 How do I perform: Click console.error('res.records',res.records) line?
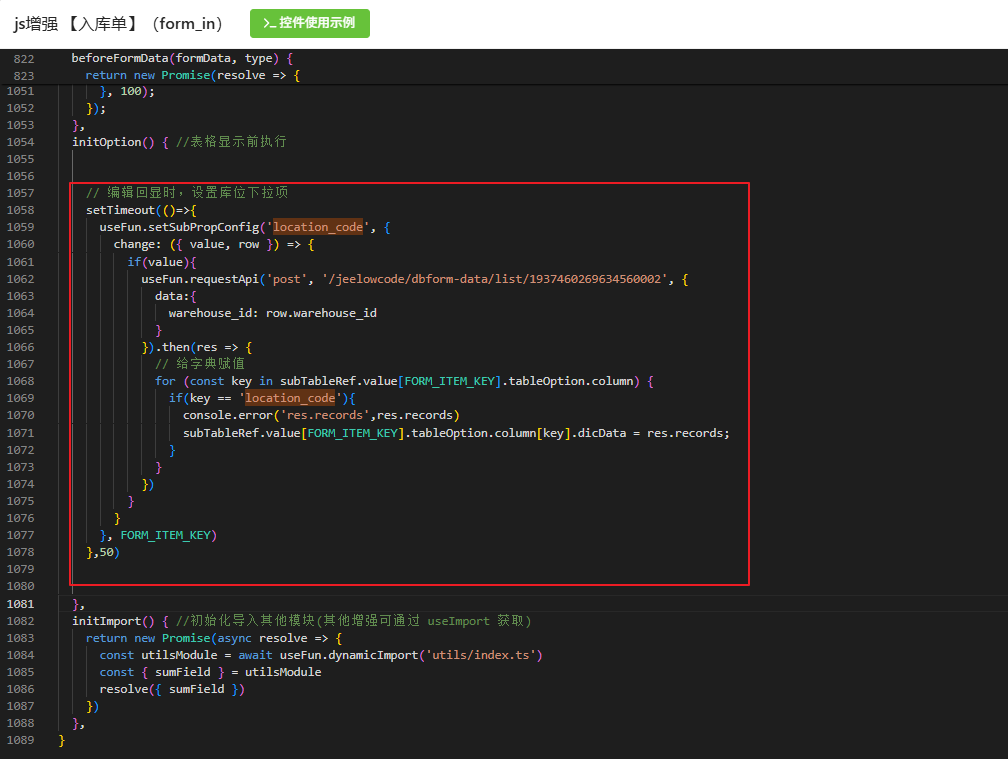pyautogui.click(x=321, y=415)
